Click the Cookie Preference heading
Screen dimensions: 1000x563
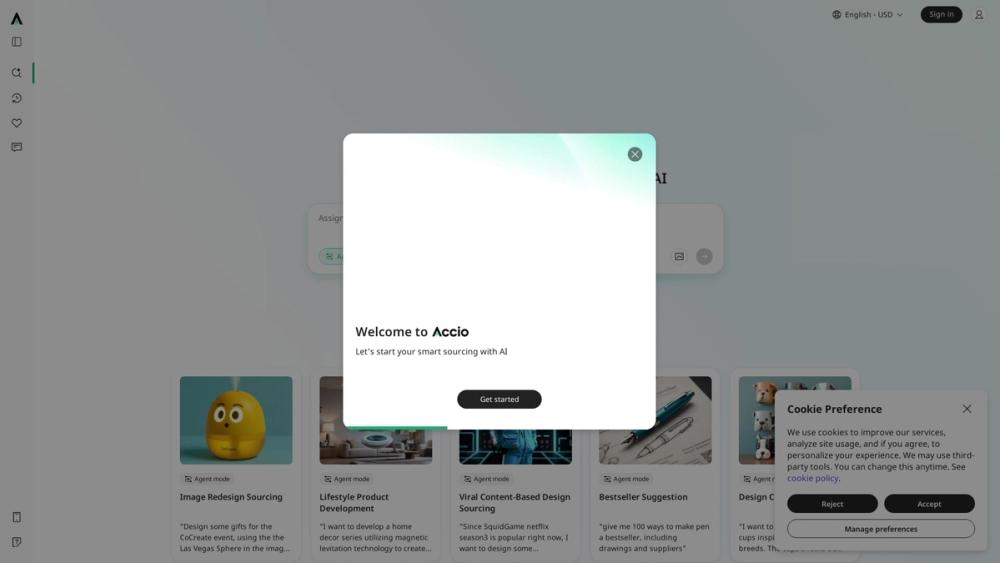pos(834,409)
